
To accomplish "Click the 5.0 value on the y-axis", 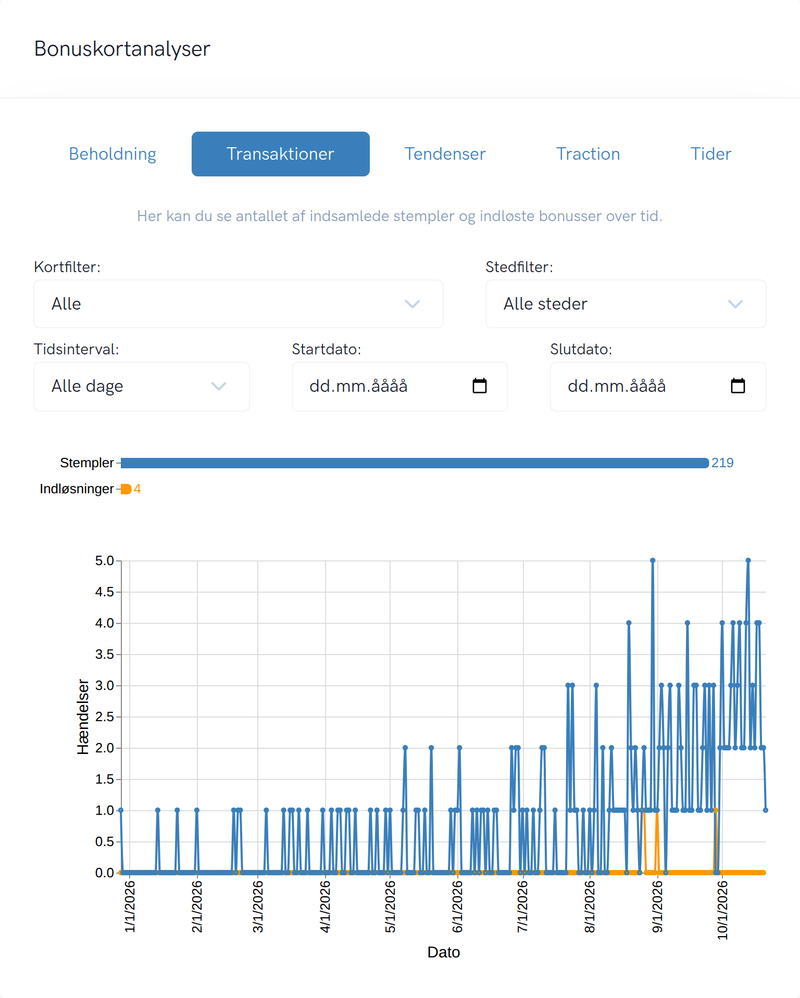I will coord(104,561).
